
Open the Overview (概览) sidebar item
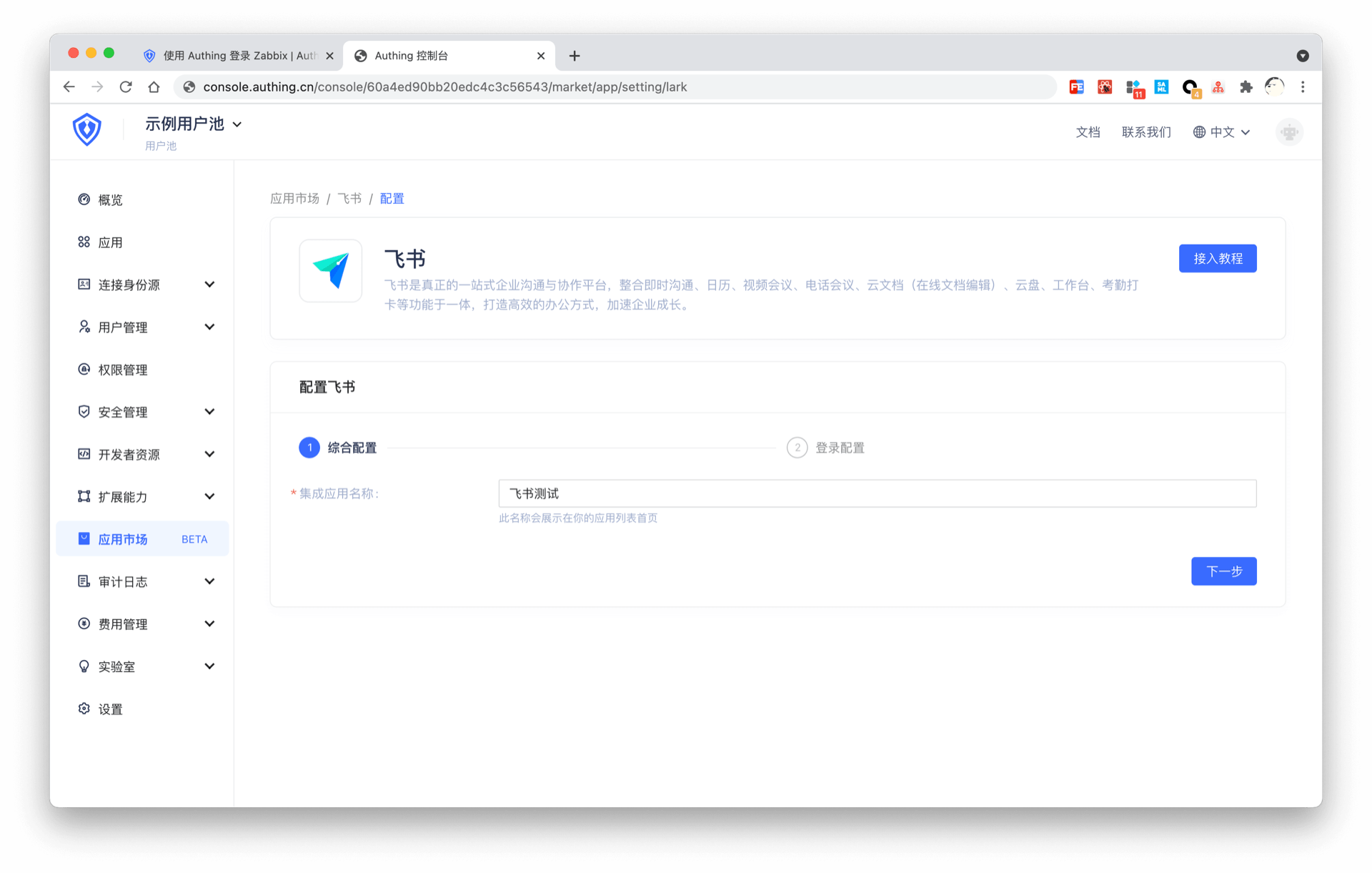coord(110,200)
